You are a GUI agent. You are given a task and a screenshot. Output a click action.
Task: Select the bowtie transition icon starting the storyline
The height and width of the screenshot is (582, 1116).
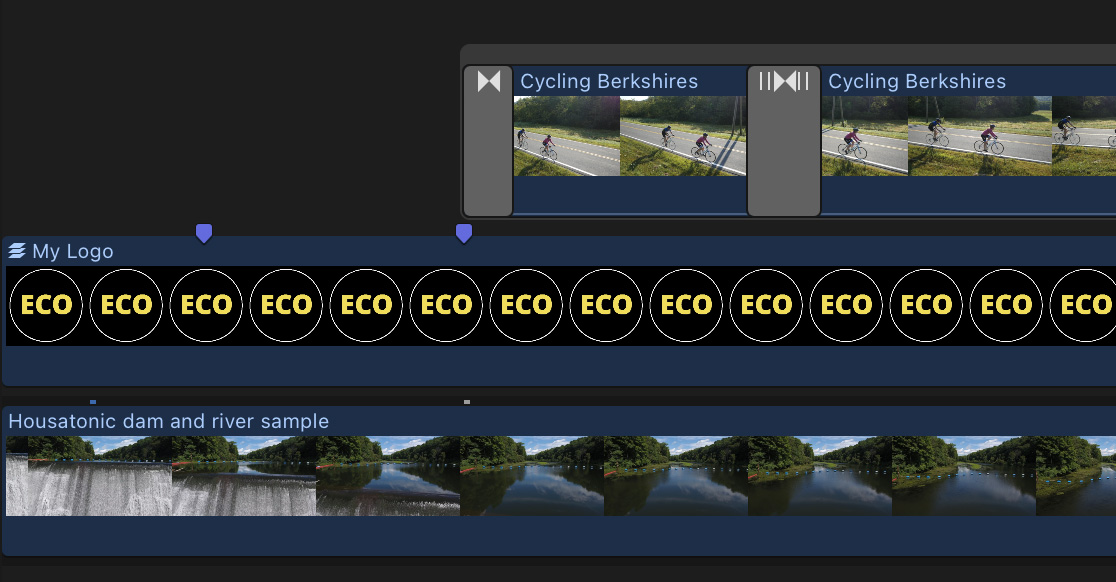click(488, 82)
